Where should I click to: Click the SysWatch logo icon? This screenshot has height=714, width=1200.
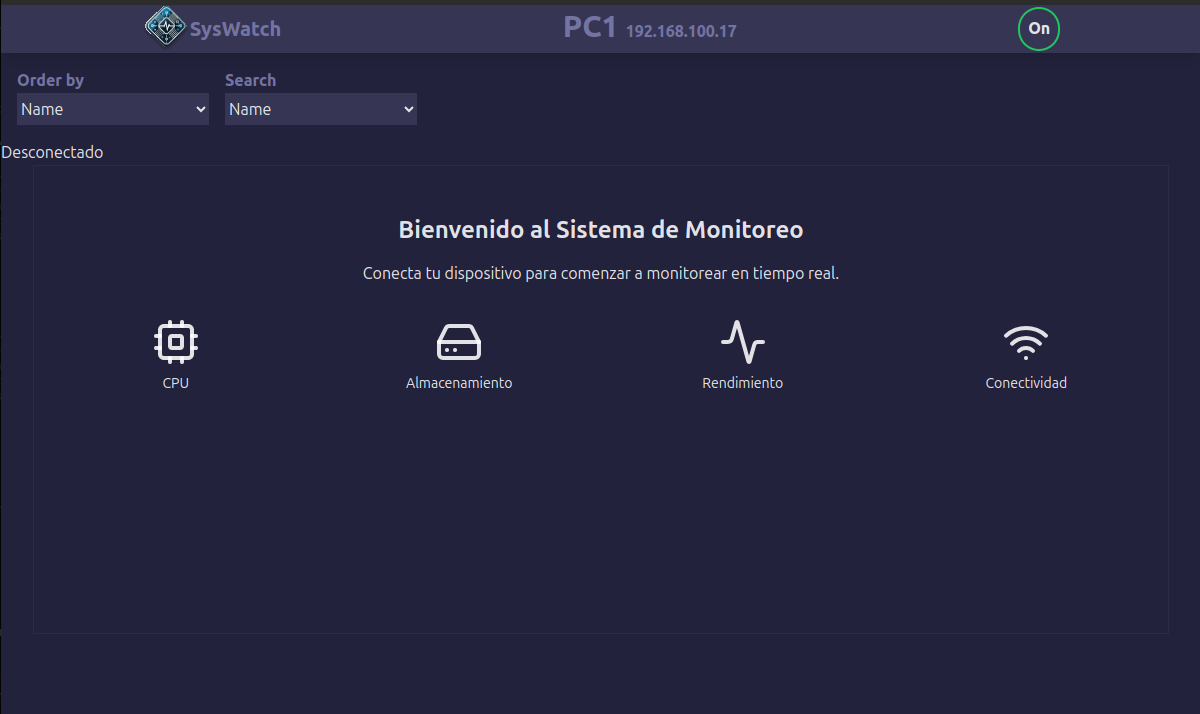tap(165, 28)
